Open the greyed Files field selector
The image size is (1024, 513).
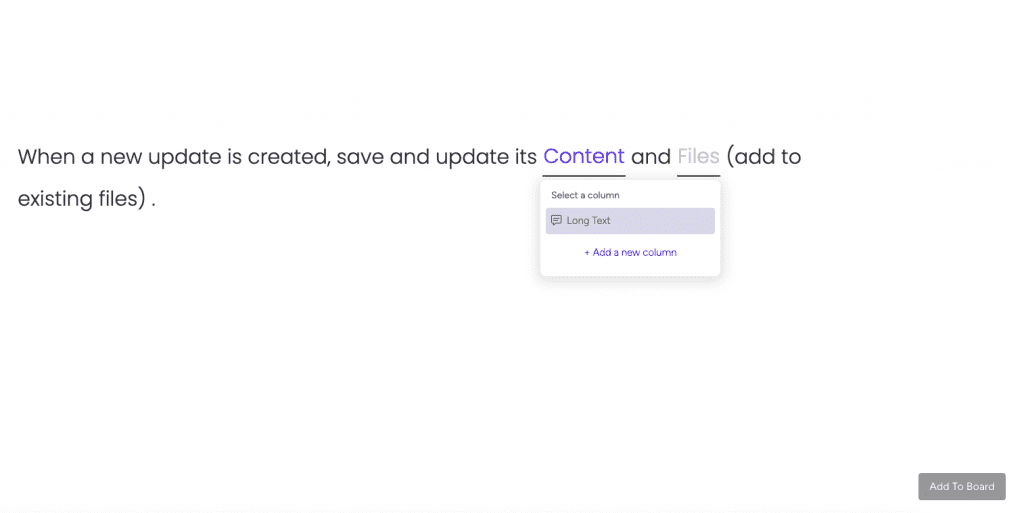coord(698,156)
